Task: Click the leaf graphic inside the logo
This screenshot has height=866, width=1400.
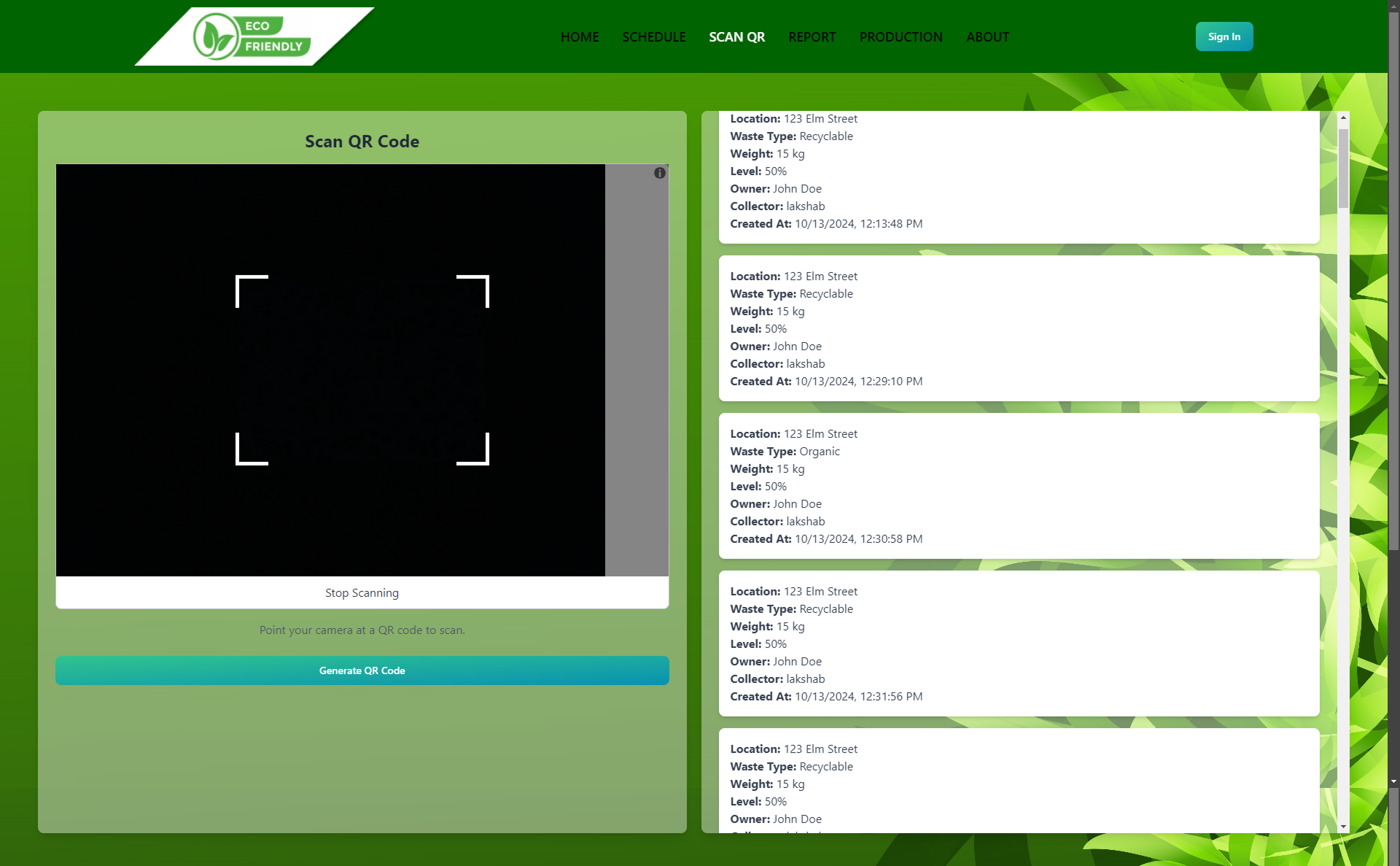Action: pyautogui.click(x=215, y=36)
